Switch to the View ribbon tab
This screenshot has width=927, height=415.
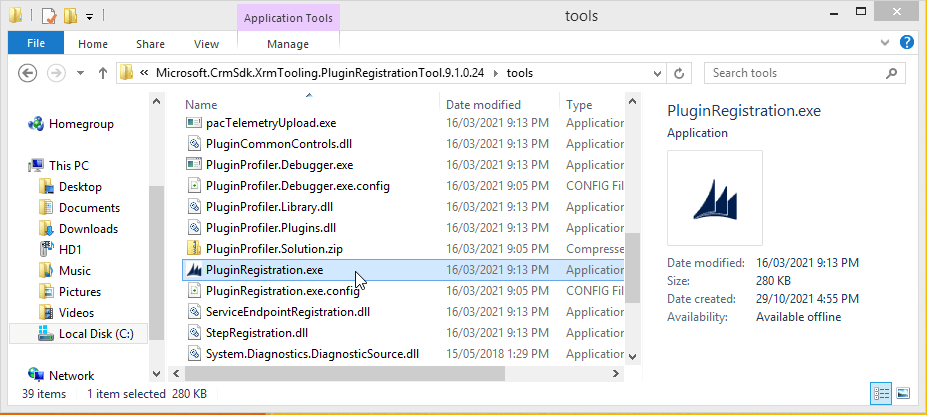(206, 44)
